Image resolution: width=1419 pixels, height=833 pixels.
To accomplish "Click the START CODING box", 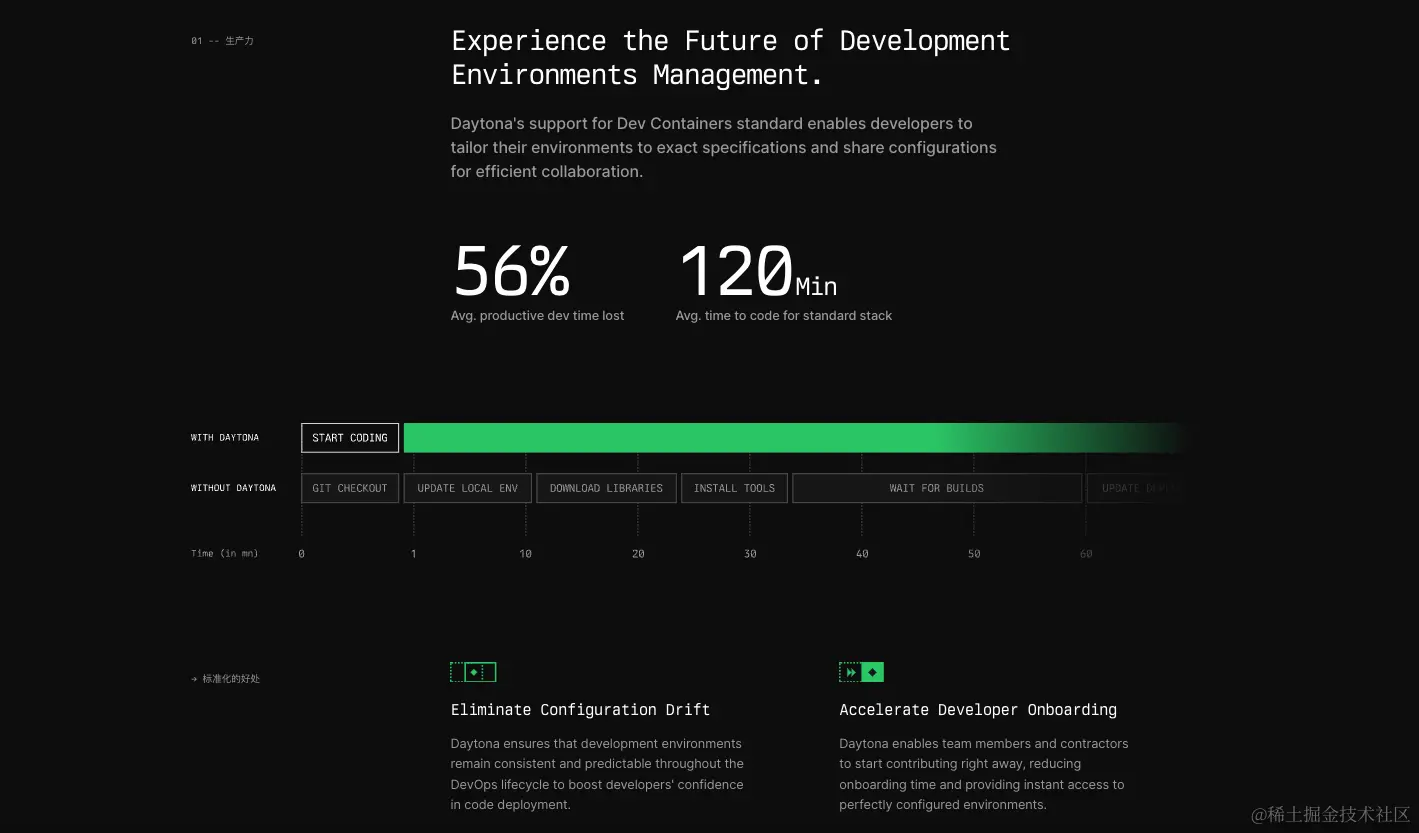I will click(350, 438).
